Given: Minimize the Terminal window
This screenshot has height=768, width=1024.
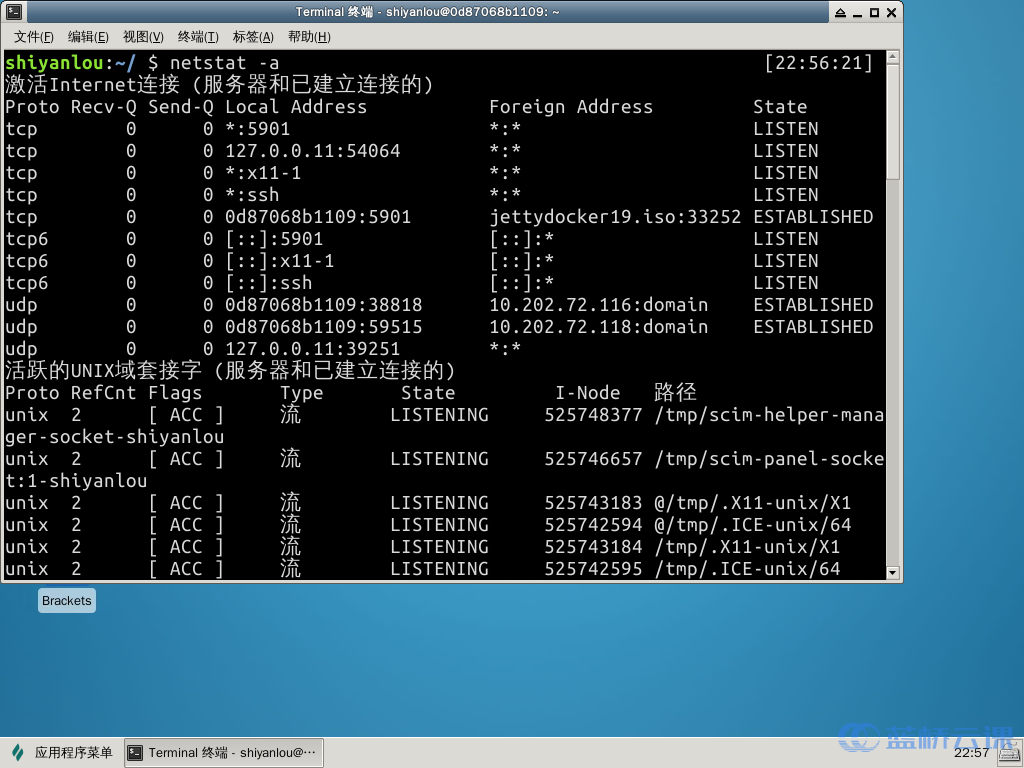Looking at the screenshot, I should coord(855,12).
